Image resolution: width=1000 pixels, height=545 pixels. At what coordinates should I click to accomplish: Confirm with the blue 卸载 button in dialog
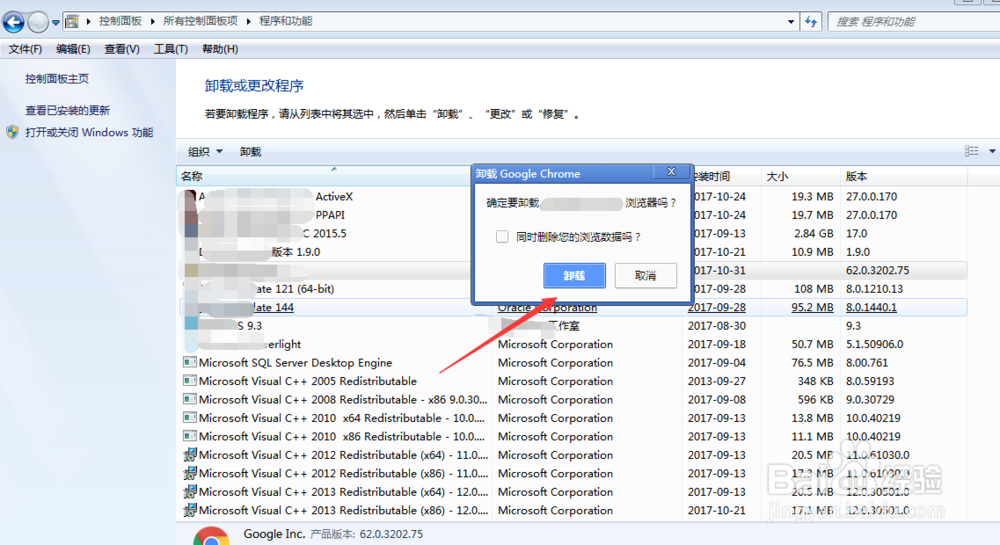[x=575, y=275]
